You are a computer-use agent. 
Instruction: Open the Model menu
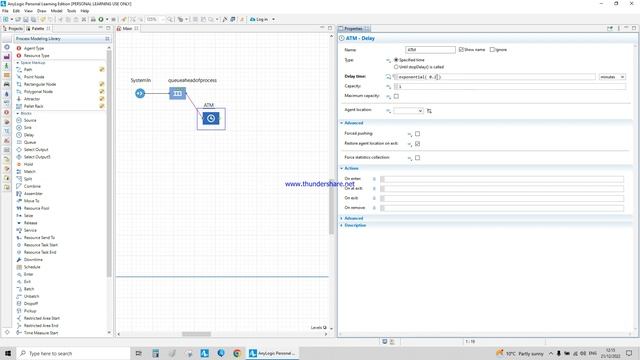56,11
